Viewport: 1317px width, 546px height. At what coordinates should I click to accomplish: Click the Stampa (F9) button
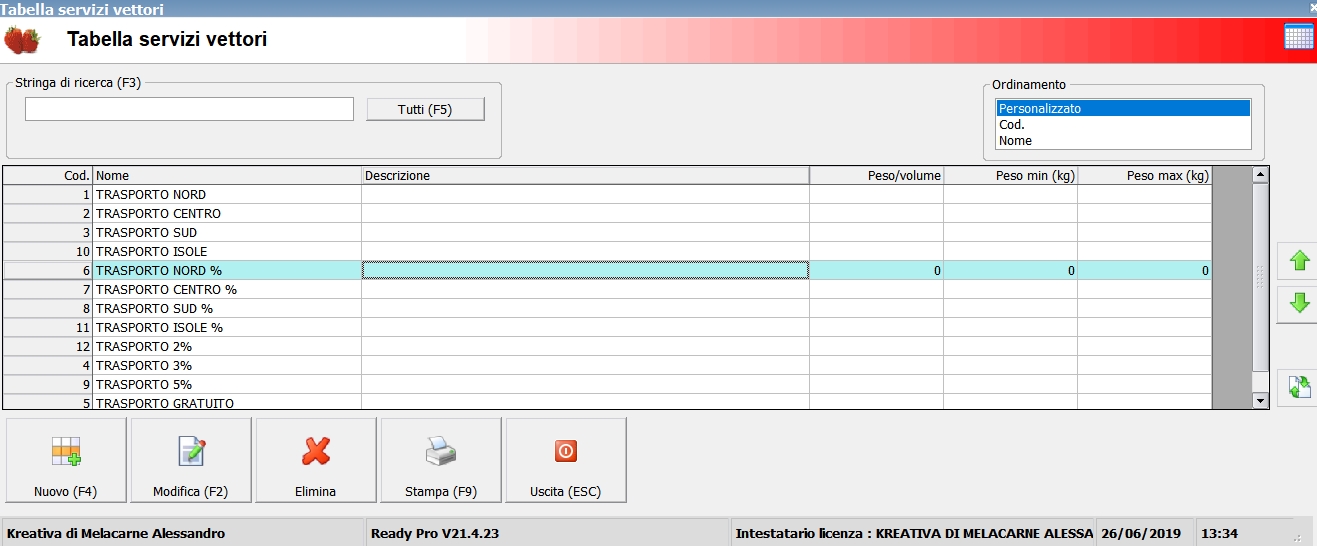[441, 460]
